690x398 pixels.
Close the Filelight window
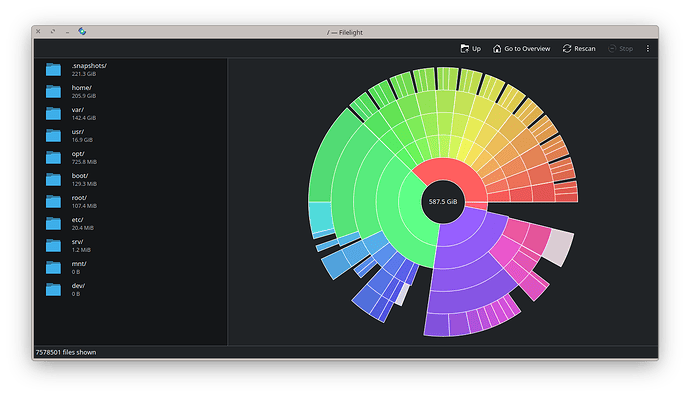coord(38,31)
